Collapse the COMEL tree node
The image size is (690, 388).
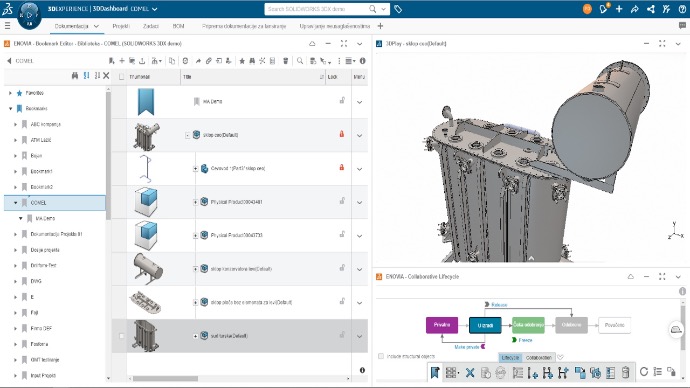15,203
